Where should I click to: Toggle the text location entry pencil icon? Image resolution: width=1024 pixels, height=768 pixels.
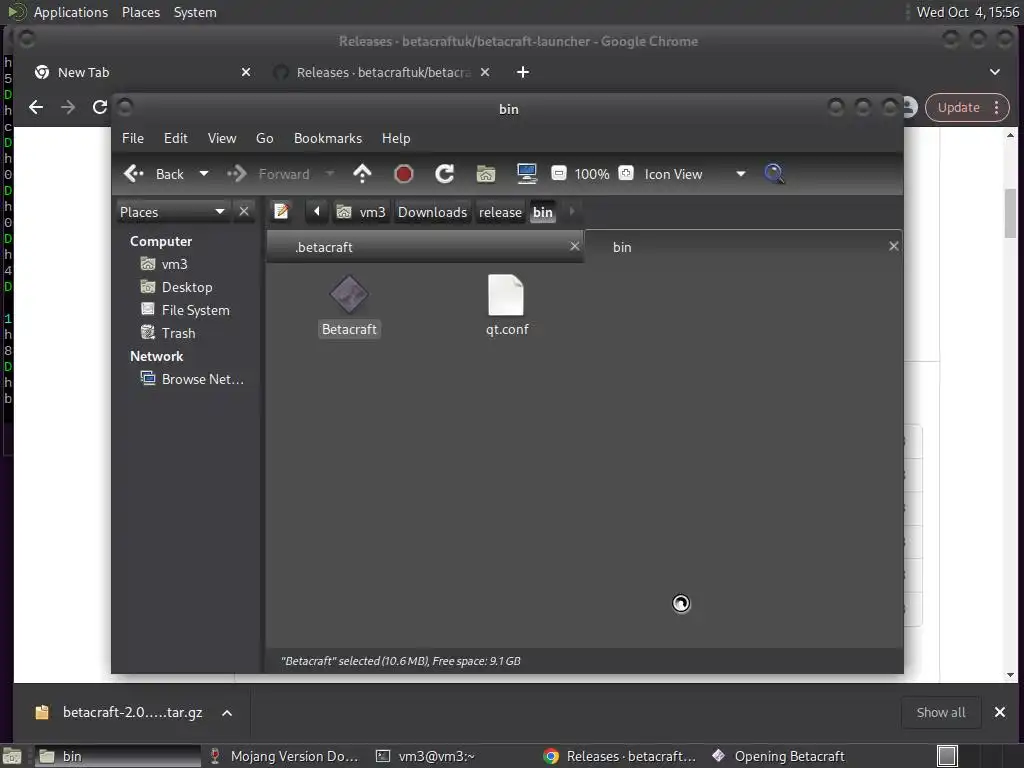pyautogui.click(x=281, y=212)
